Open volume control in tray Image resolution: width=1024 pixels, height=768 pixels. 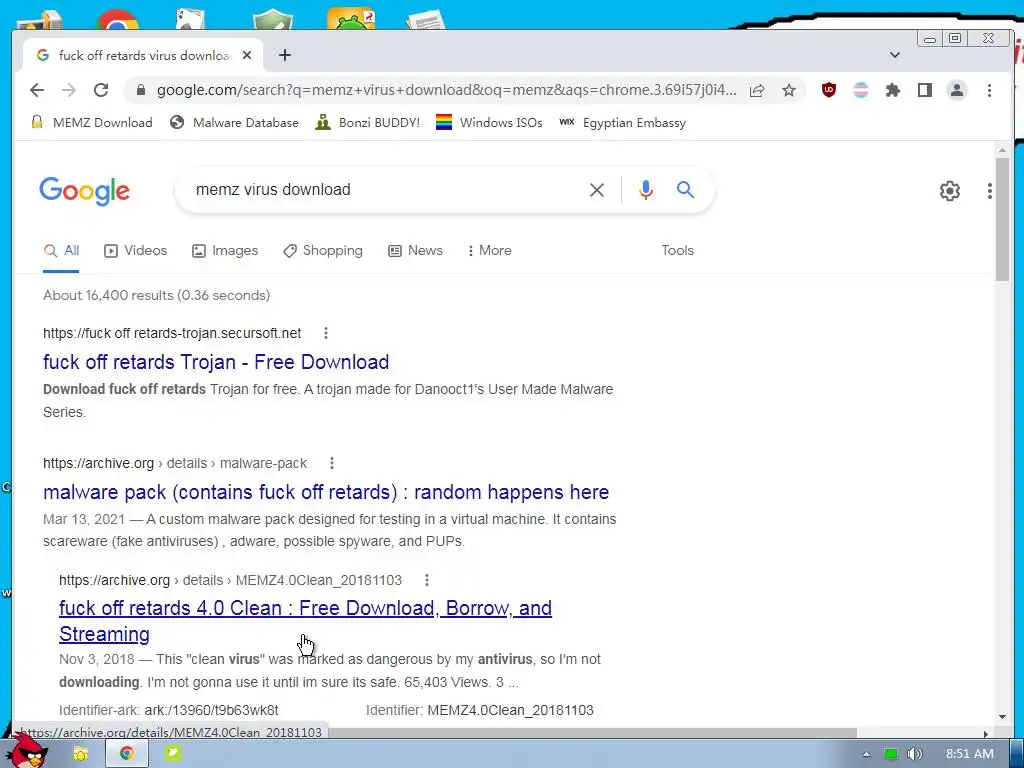point(915,754)
